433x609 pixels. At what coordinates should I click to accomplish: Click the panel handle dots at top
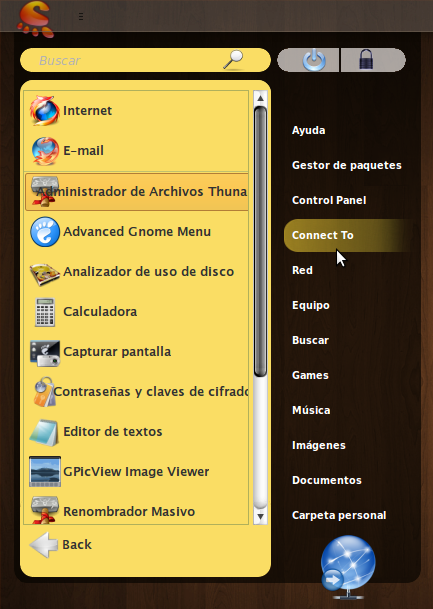point(81,16)
